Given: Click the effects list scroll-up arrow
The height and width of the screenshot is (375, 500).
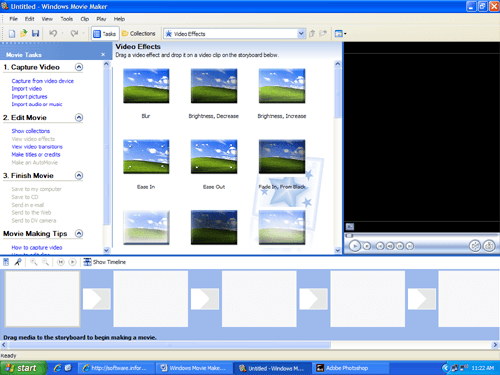Looking at the screenshot, I should tap(338, 64).
